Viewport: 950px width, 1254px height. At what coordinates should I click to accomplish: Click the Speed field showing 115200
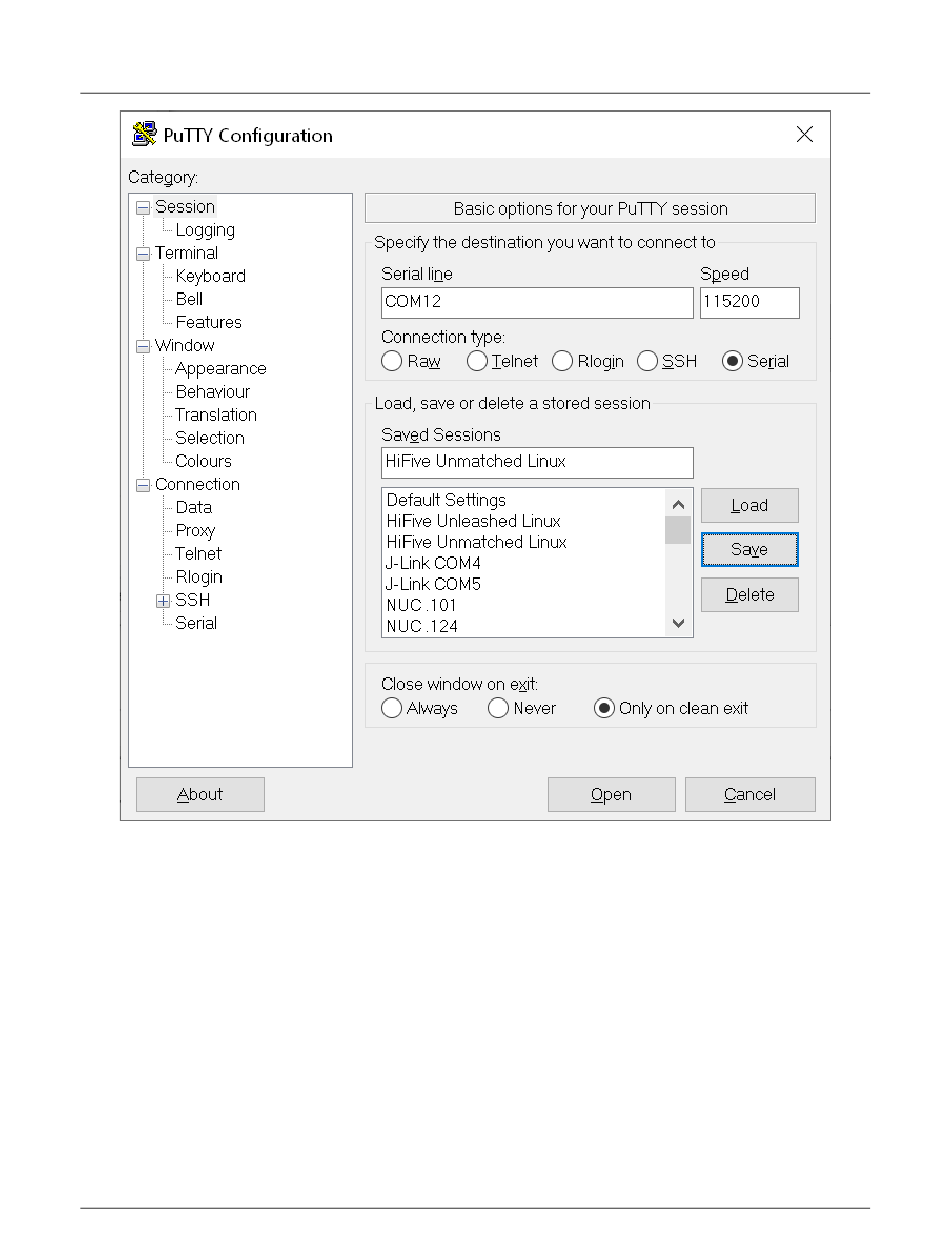(x=750, y=302)
